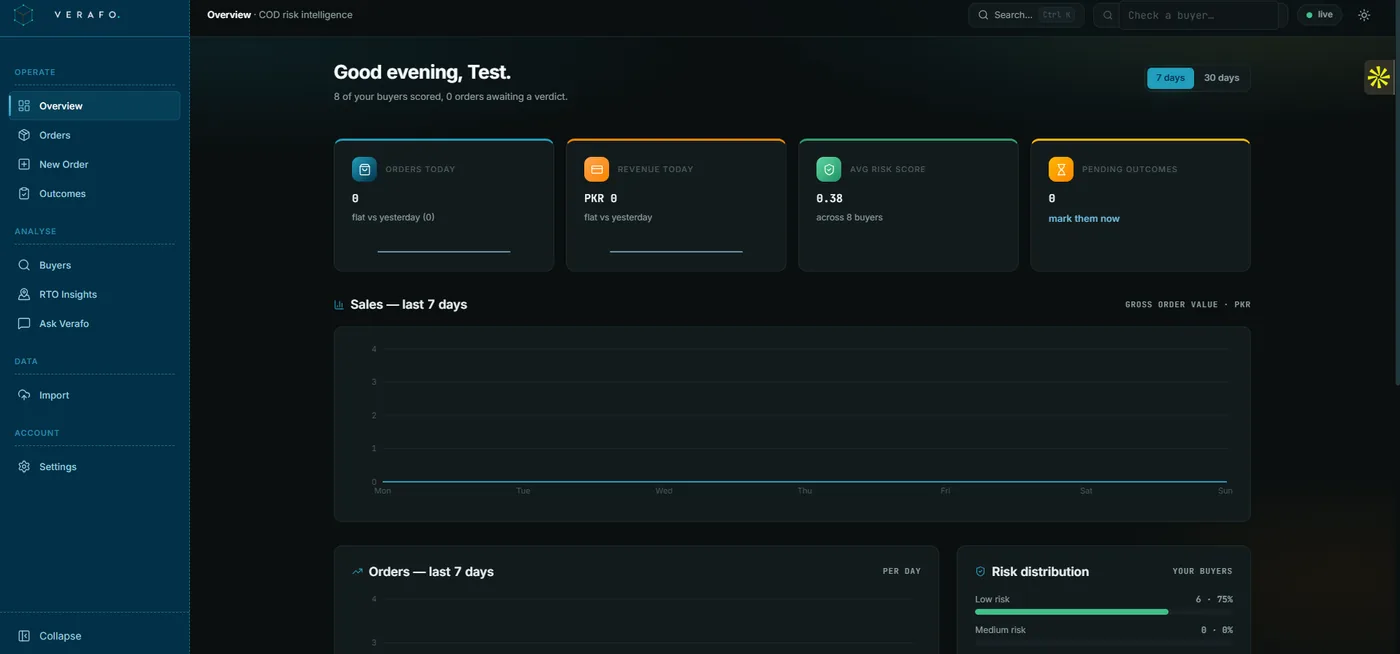
Task: Click the RTO Insights person icon
Action: click(24, 294)
